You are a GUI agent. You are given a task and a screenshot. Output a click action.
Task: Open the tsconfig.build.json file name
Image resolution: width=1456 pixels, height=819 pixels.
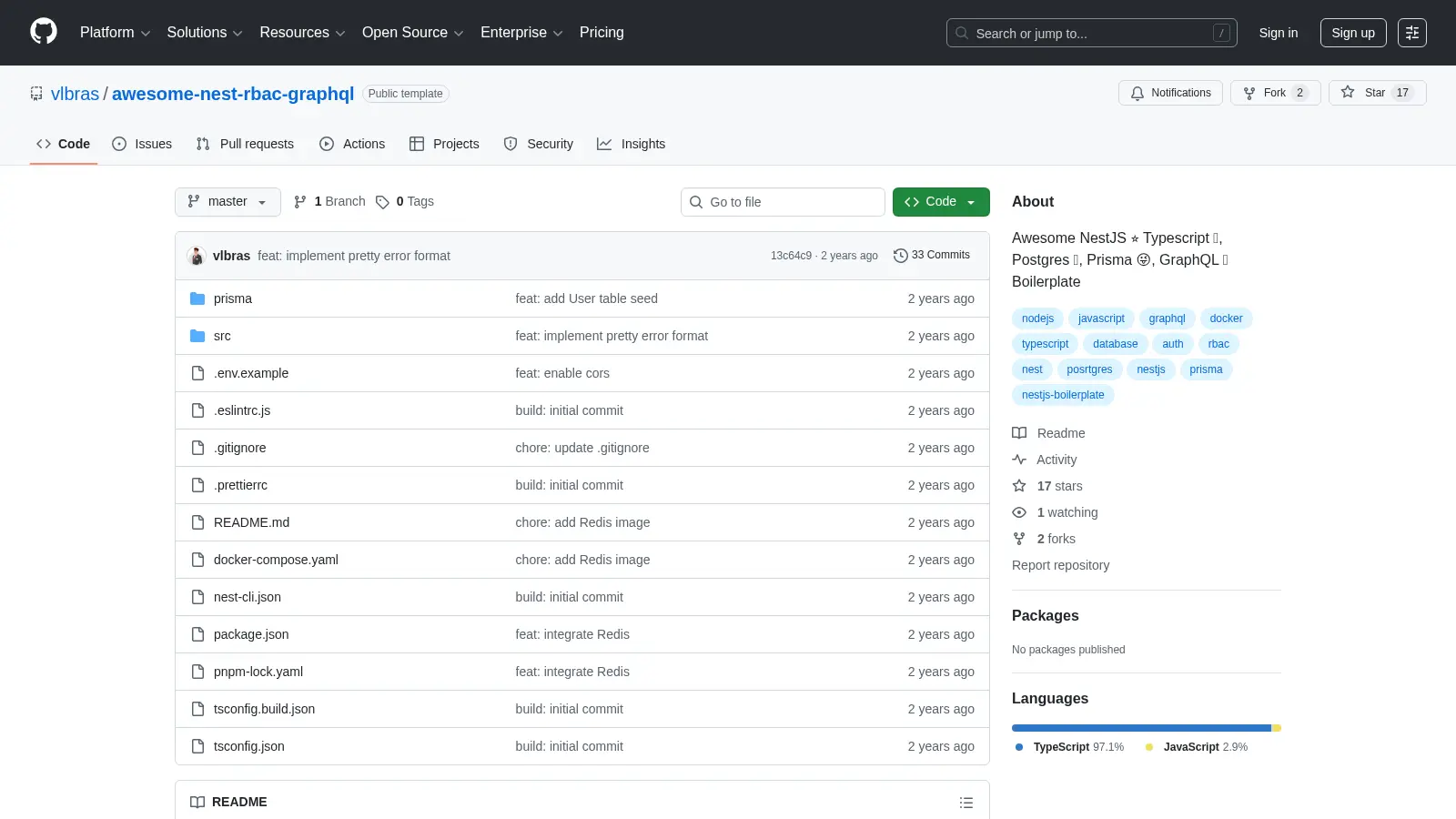pos(264,709)
